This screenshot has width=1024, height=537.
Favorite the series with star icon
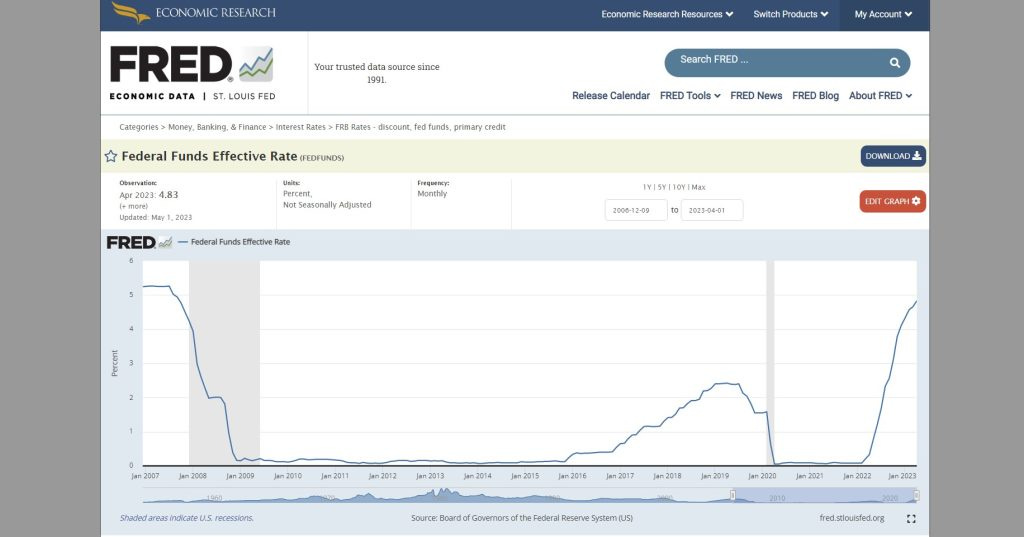[111, 156]
